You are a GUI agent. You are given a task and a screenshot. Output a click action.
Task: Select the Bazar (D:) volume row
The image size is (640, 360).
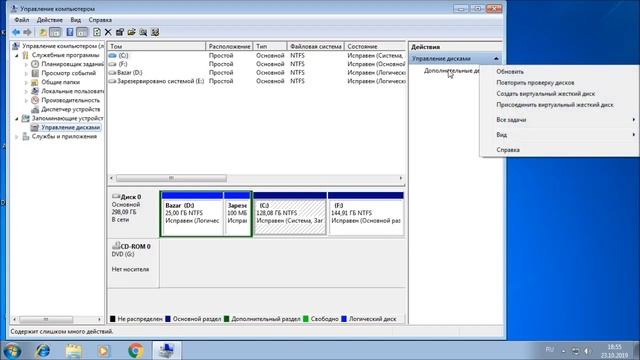257,72
